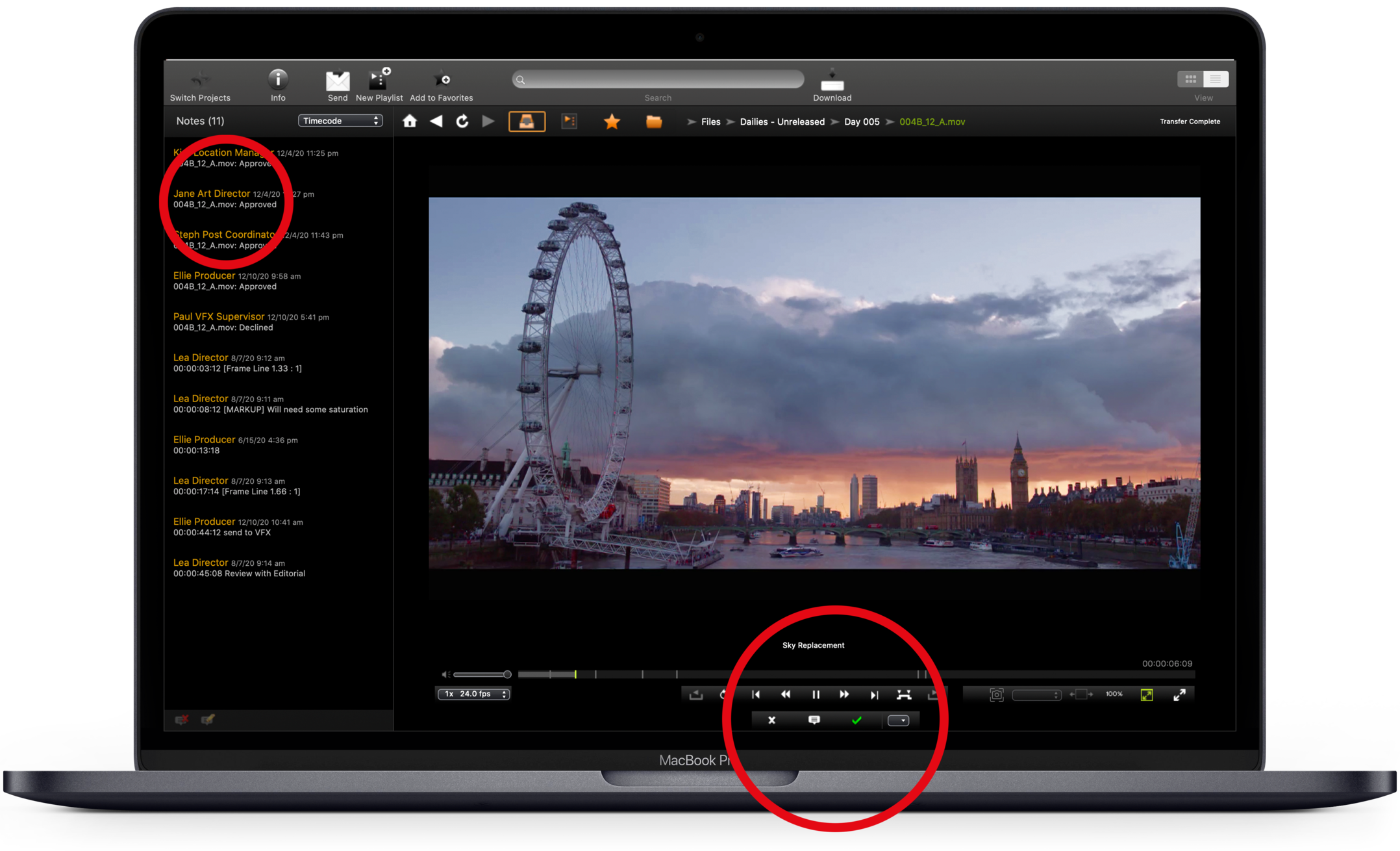Click the refresh arrow icon
1400x851 pixels.
462,121
